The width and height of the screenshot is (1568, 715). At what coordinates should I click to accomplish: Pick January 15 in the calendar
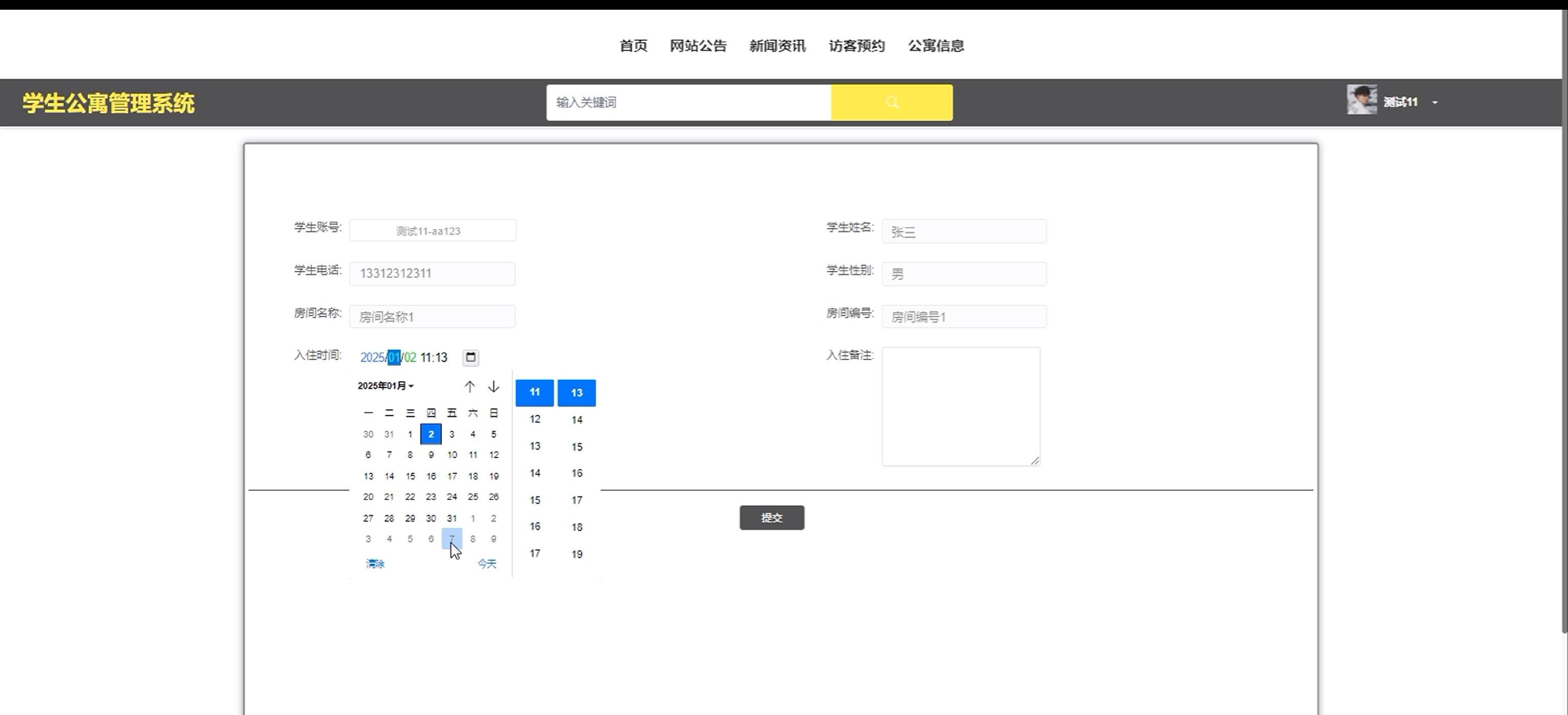click(x=410, y=476)
